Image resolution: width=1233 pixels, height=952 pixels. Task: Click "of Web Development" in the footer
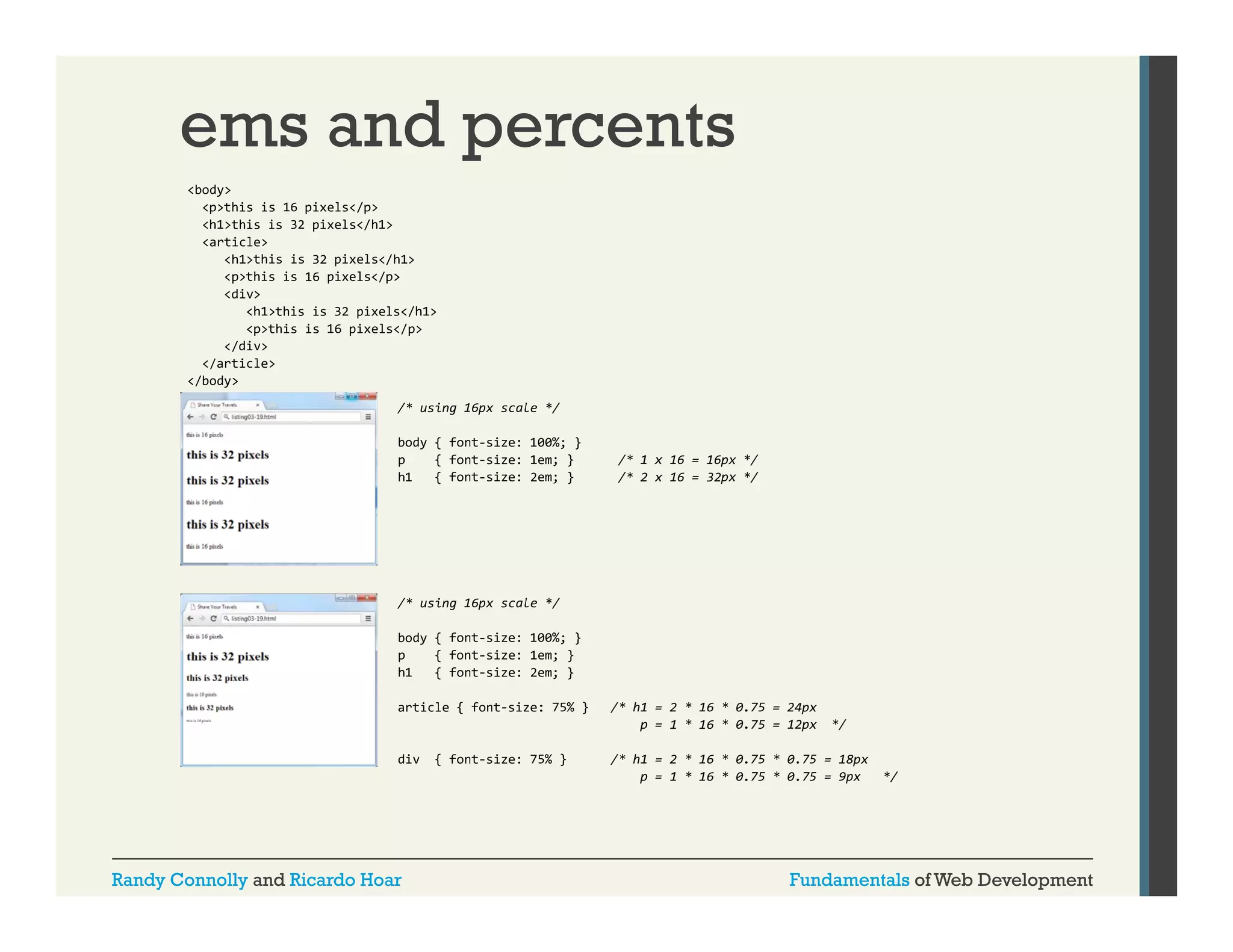1004,880
